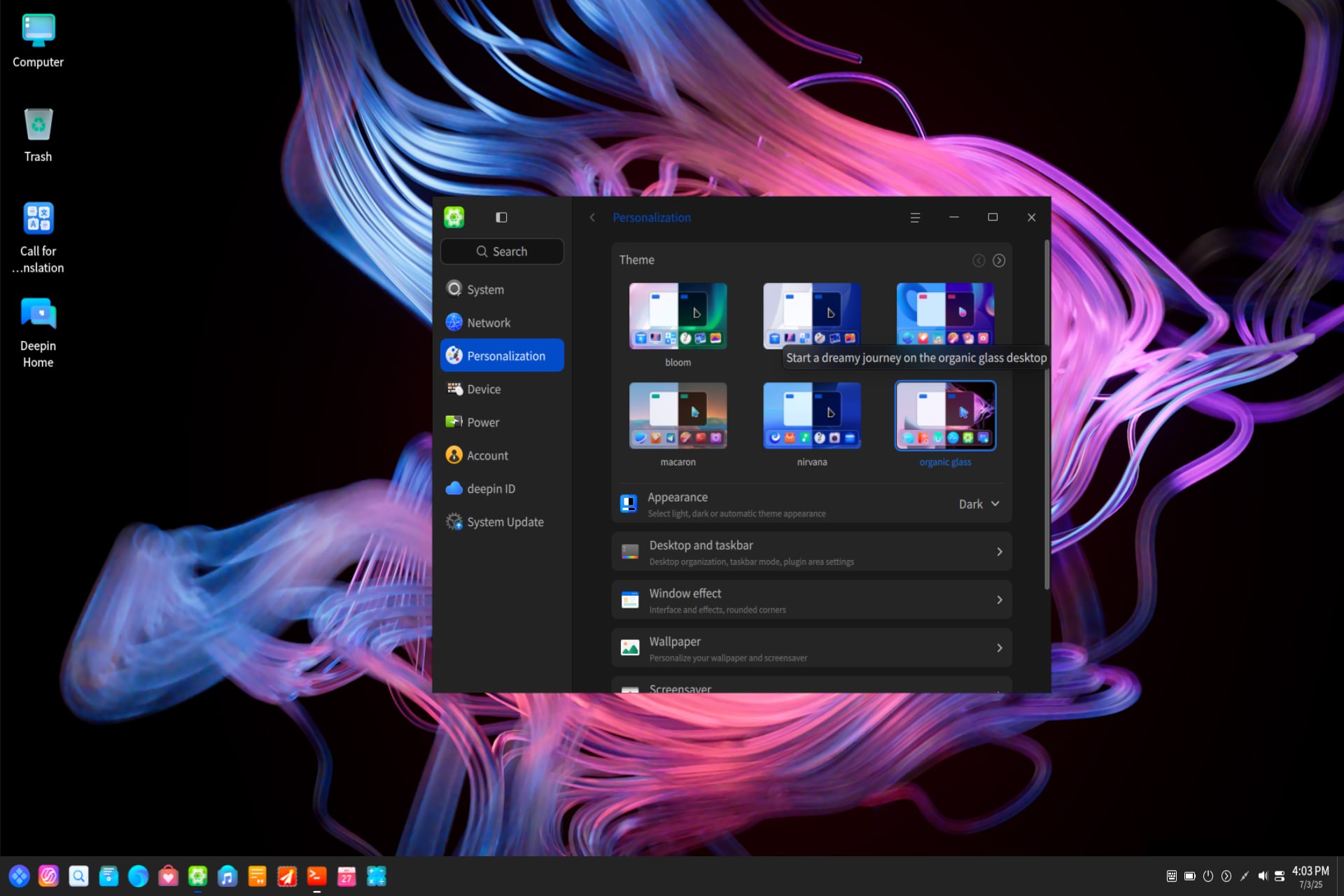This screenshot has height=896, width=1344.
Task: Click the back arrow in settings header
Action: coord(592,217)
